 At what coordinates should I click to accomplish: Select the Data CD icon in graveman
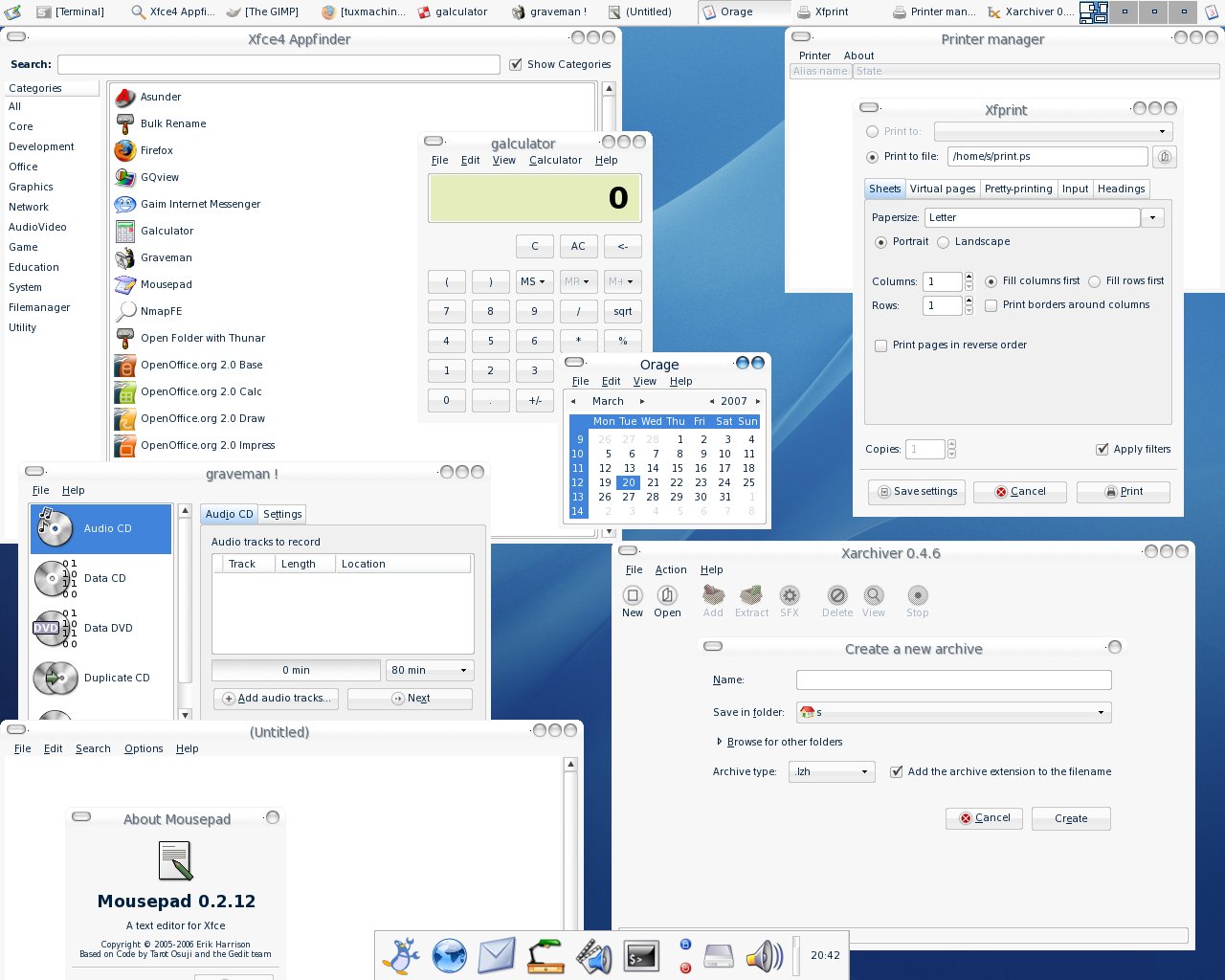(55, 578)
